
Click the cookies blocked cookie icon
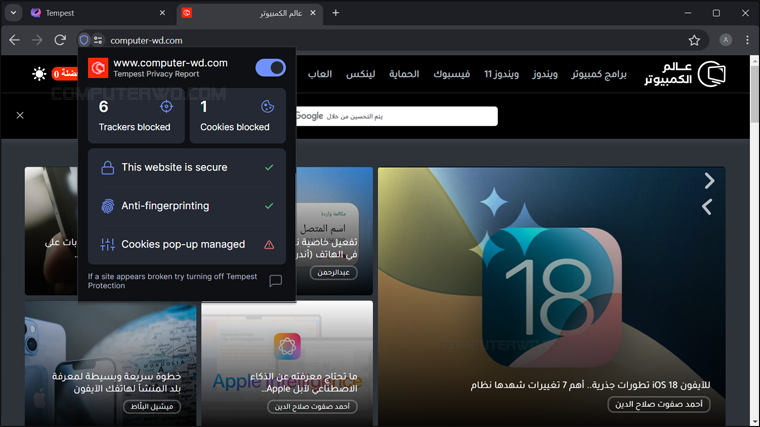click(x=268, y=106)
